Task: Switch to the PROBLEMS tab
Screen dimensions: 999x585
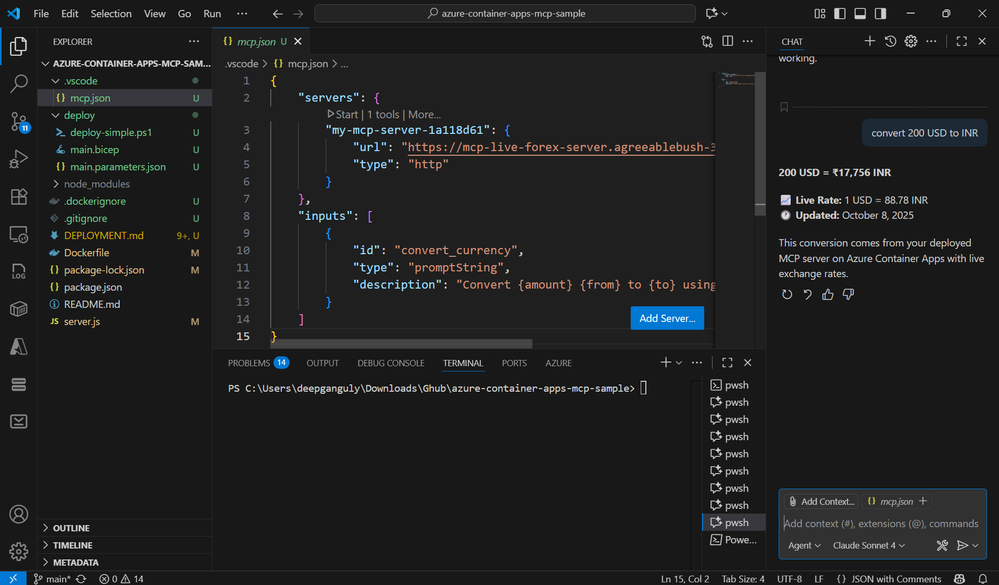Action: [250, 363]
